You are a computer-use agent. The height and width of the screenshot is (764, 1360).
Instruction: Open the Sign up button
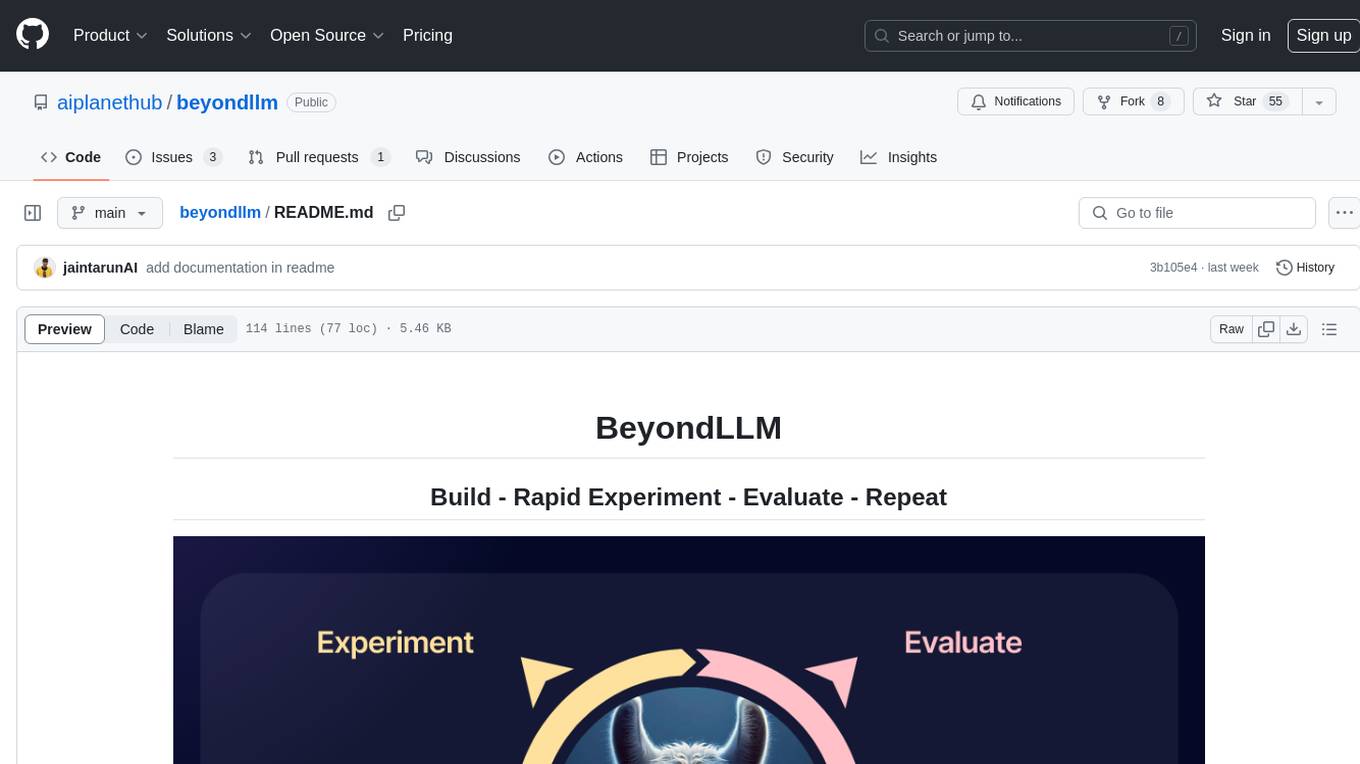1323,35
